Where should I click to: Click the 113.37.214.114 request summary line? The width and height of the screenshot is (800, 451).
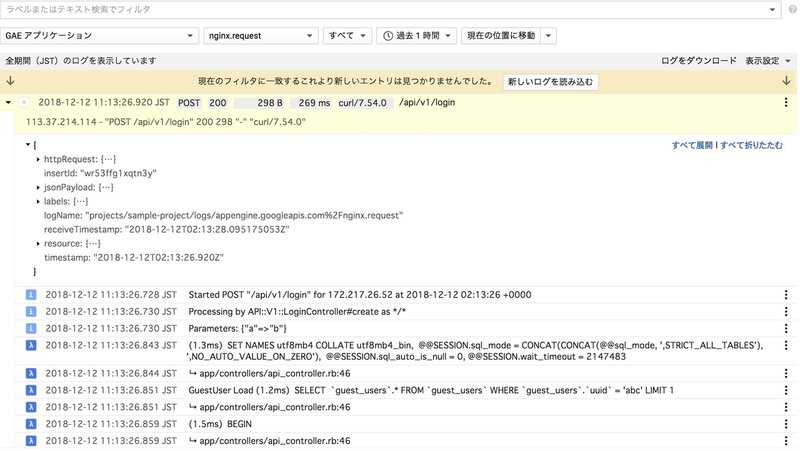tap(166, 122)
